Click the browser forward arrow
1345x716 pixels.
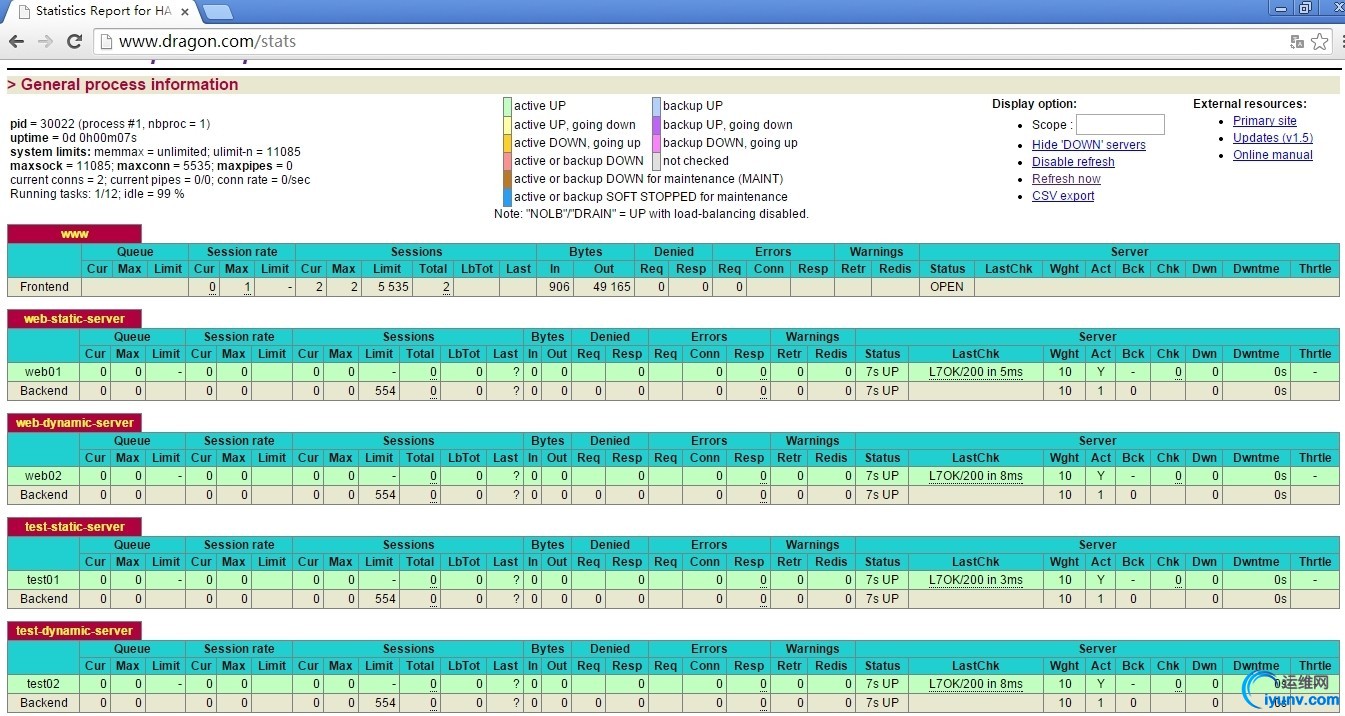[45, 41]
